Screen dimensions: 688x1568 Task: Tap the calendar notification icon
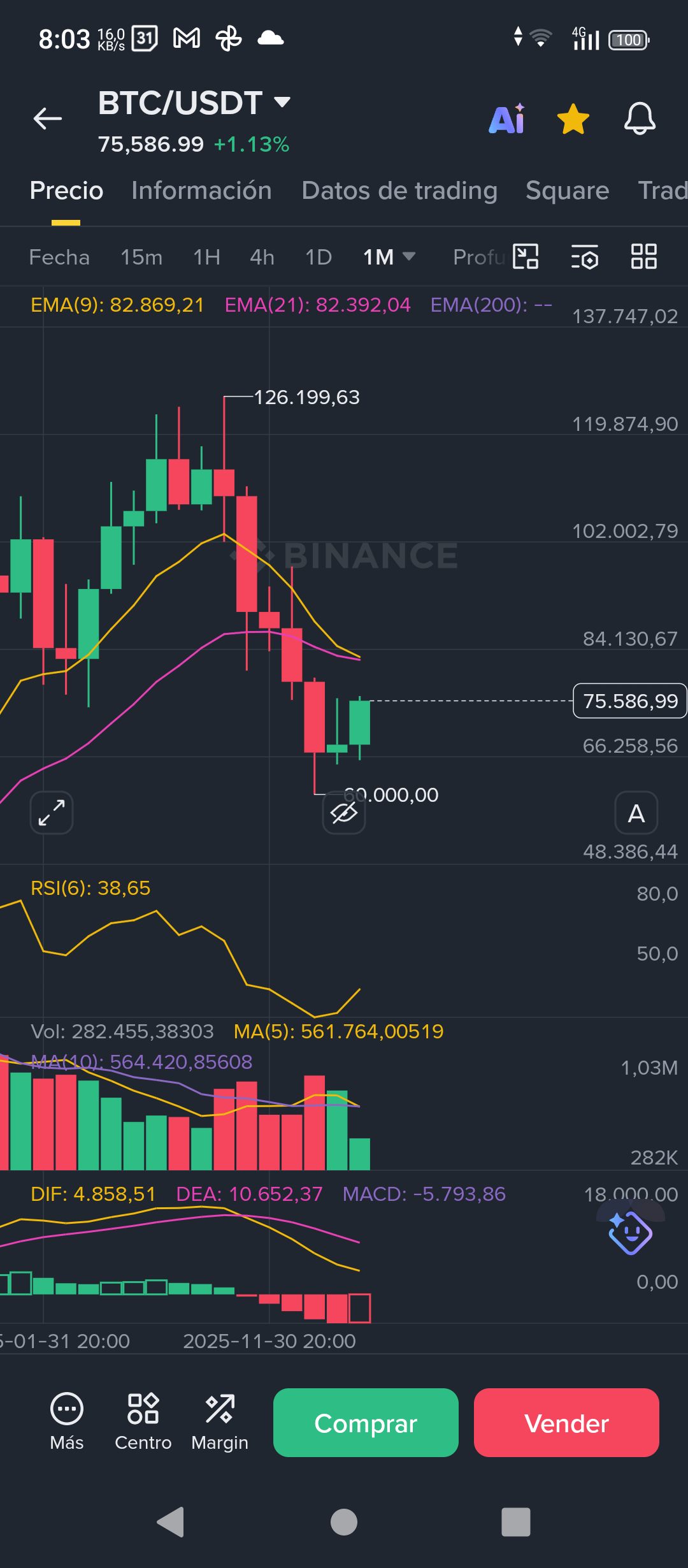tap(145, 39)
